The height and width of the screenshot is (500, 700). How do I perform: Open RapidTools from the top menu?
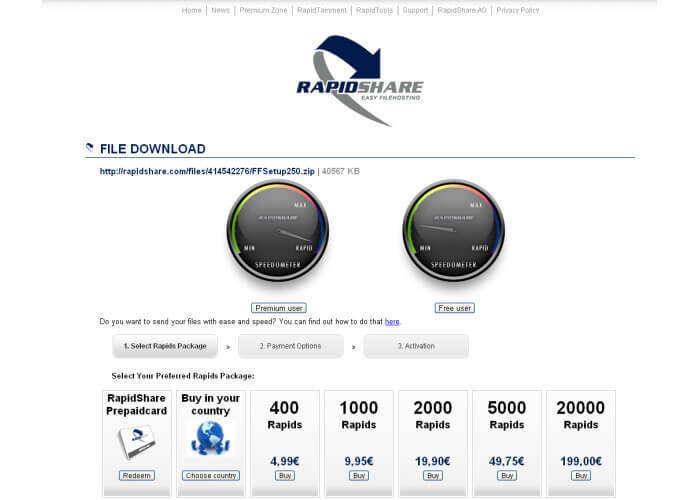click(375, 10)
